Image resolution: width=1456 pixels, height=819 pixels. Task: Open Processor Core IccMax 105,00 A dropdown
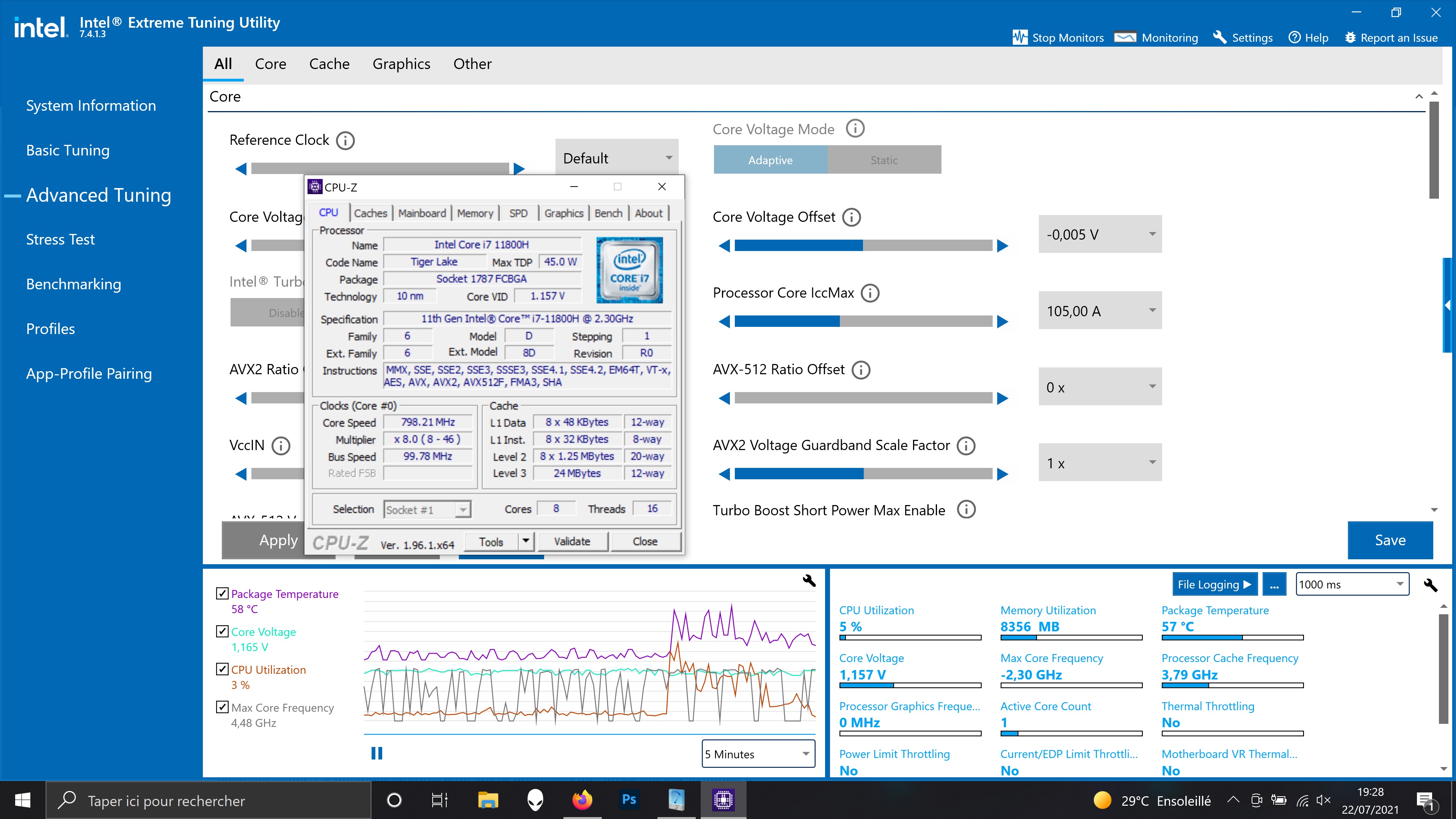coord(1100,310)
